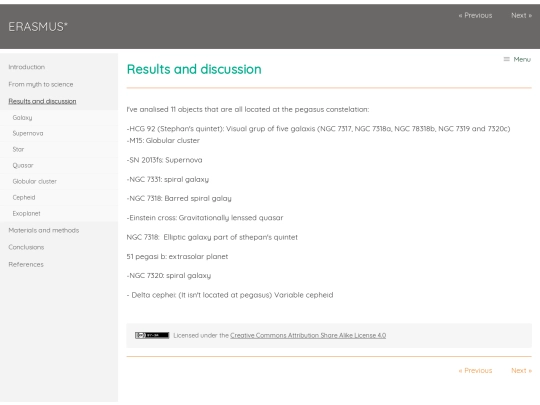Click the Elliptic galaxy part of quintet line
This screenshot has height=405, width=540.
212,237
